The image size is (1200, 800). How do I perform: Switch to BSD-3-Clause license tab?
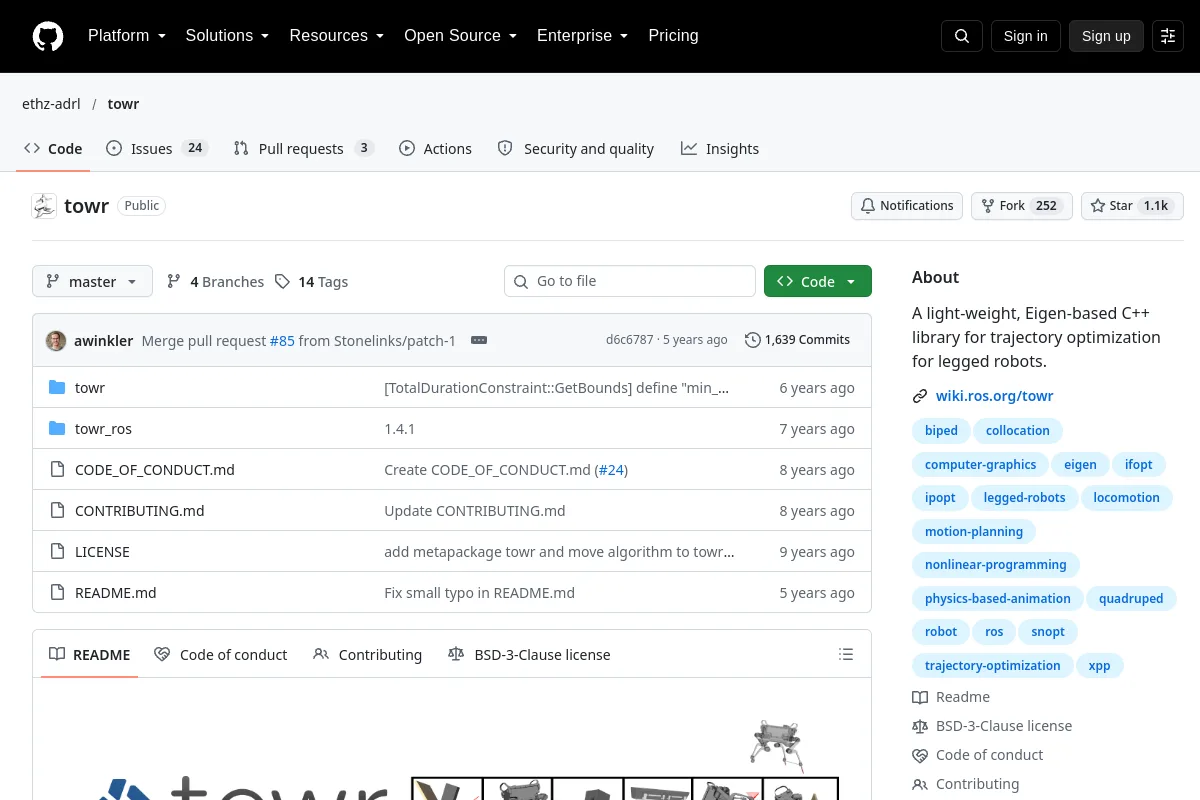click(x=529, y=655)
